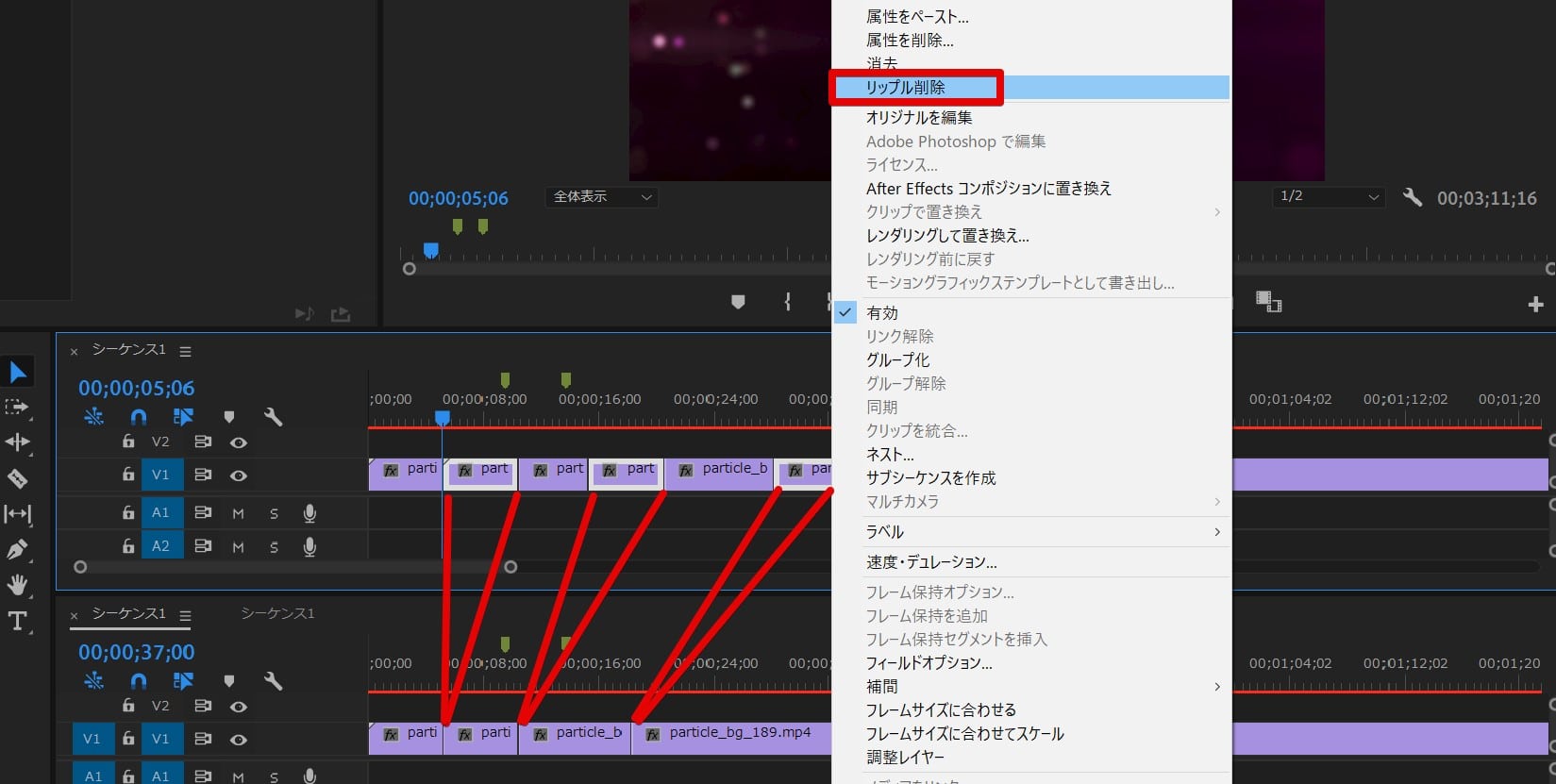Hide lower timeline V1 track output
Image resolution: width=1556 pixels, height=784 pixels.
tap(239, 740)
